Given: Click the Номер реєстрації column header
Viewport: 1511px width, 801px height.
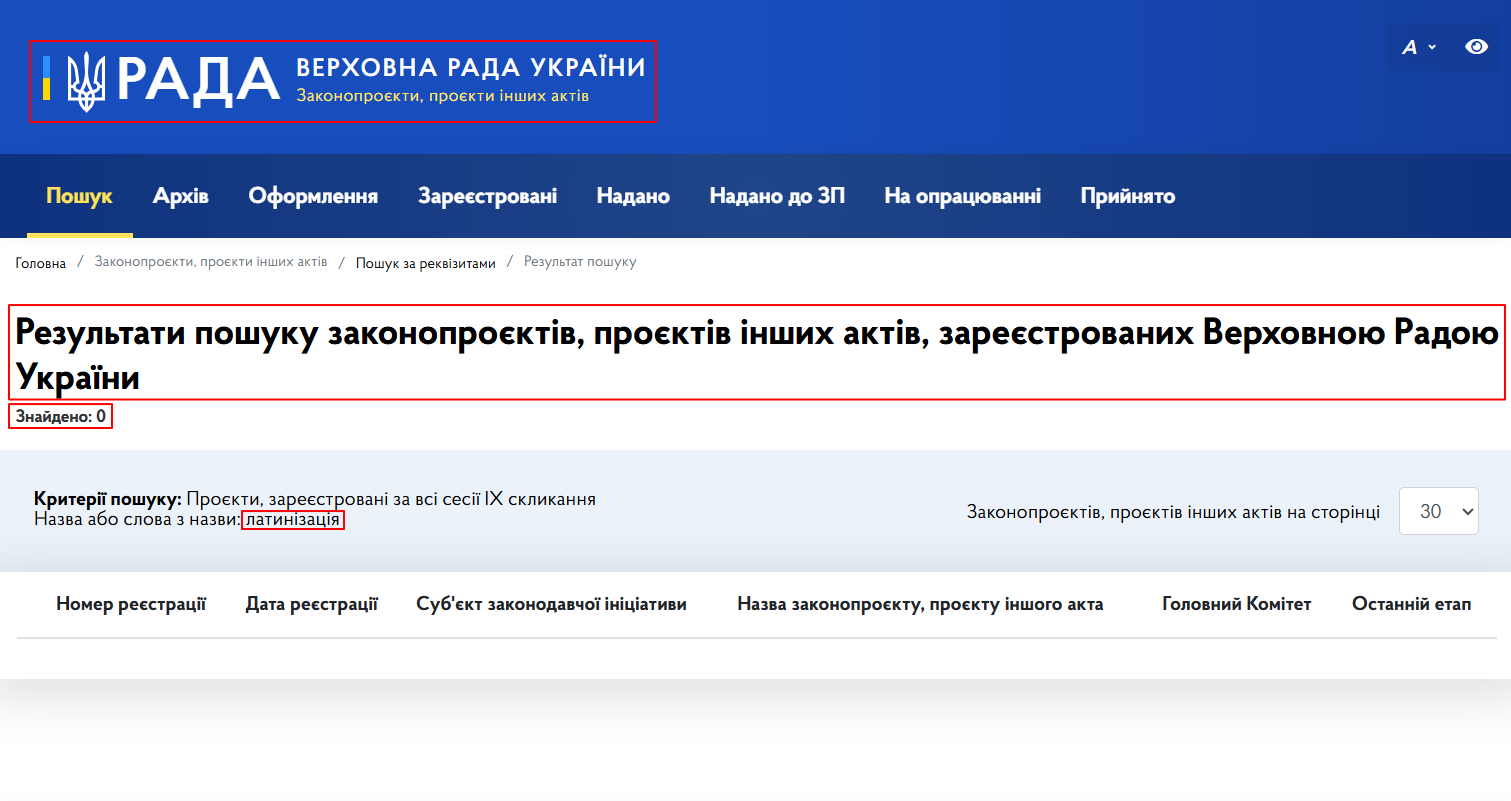Looking at the screenshot, I should click(131, 604).
